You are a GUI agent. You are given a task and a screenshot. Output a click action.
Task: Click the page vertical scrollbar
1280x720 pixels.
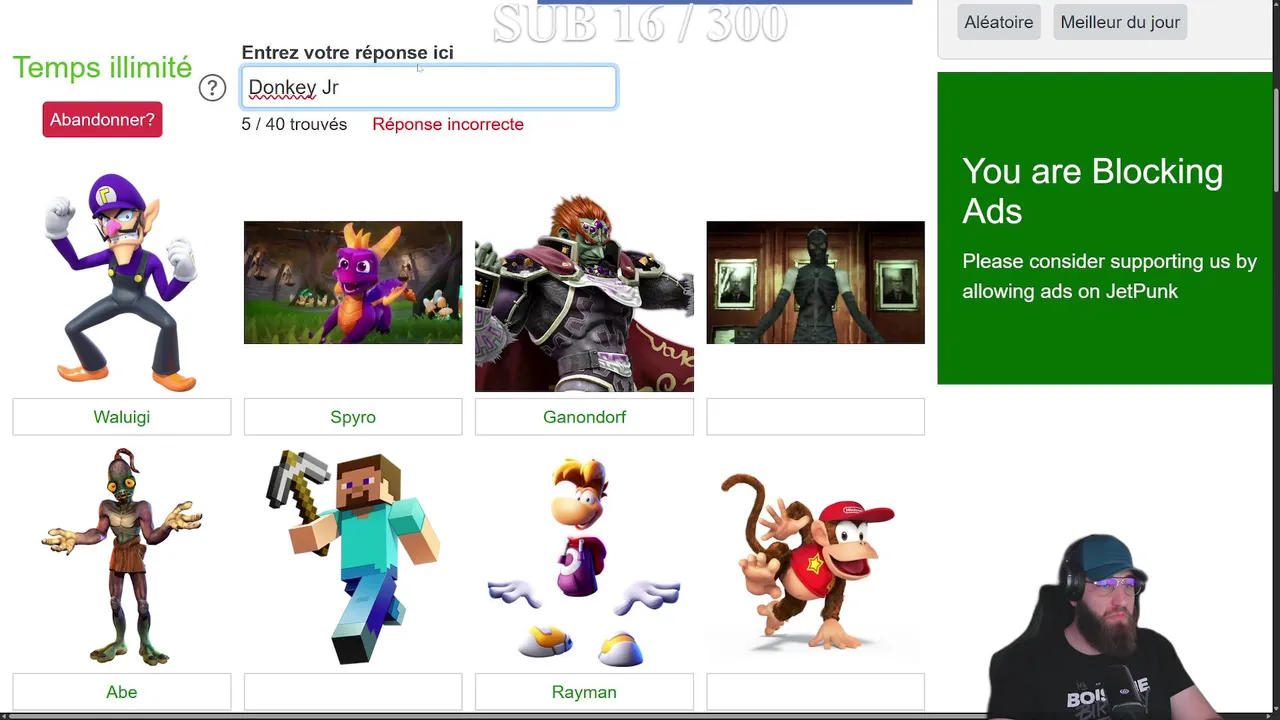point(1276,140)
